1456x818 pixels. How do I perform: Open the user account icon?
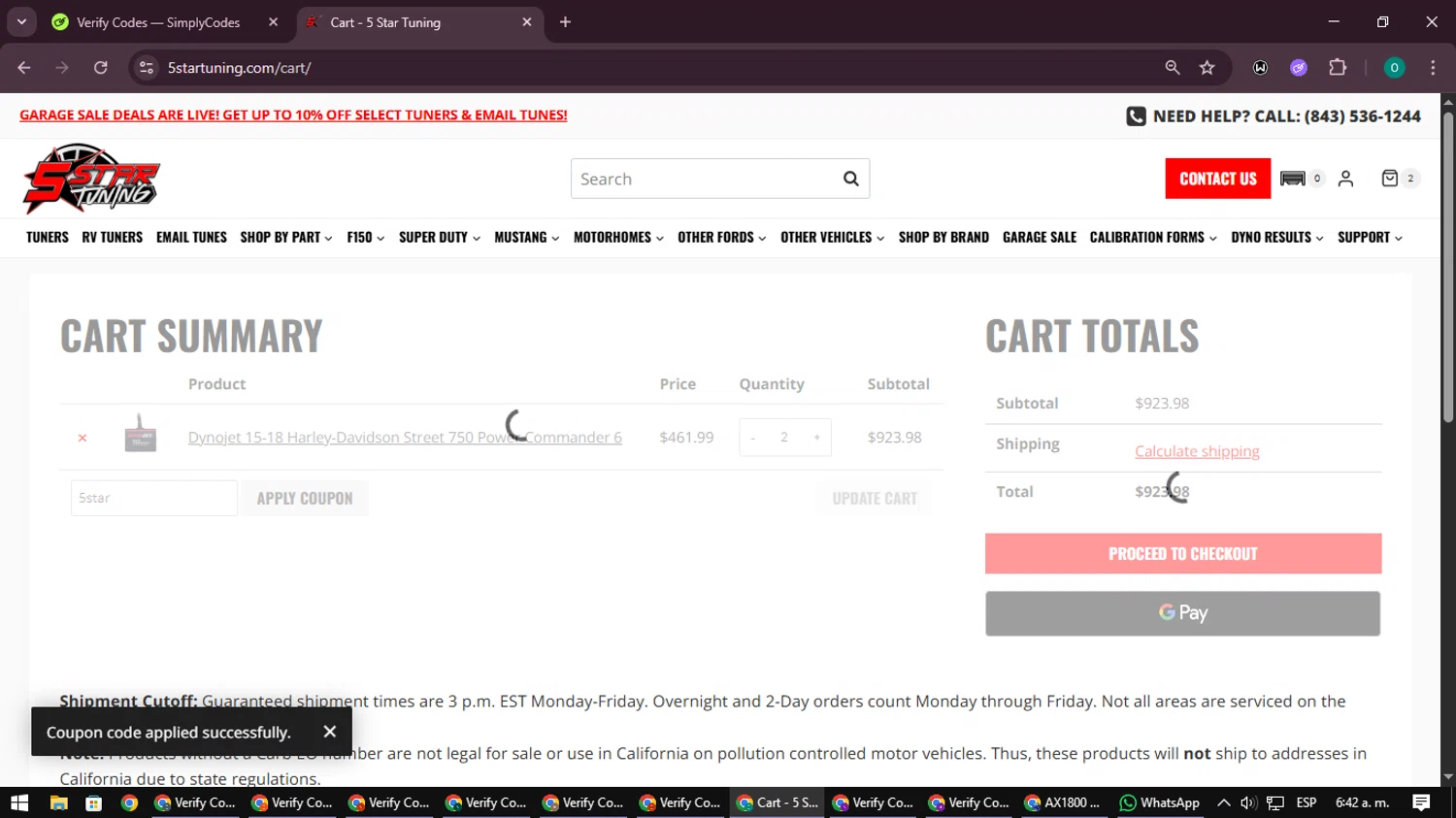coord(1345,179)
